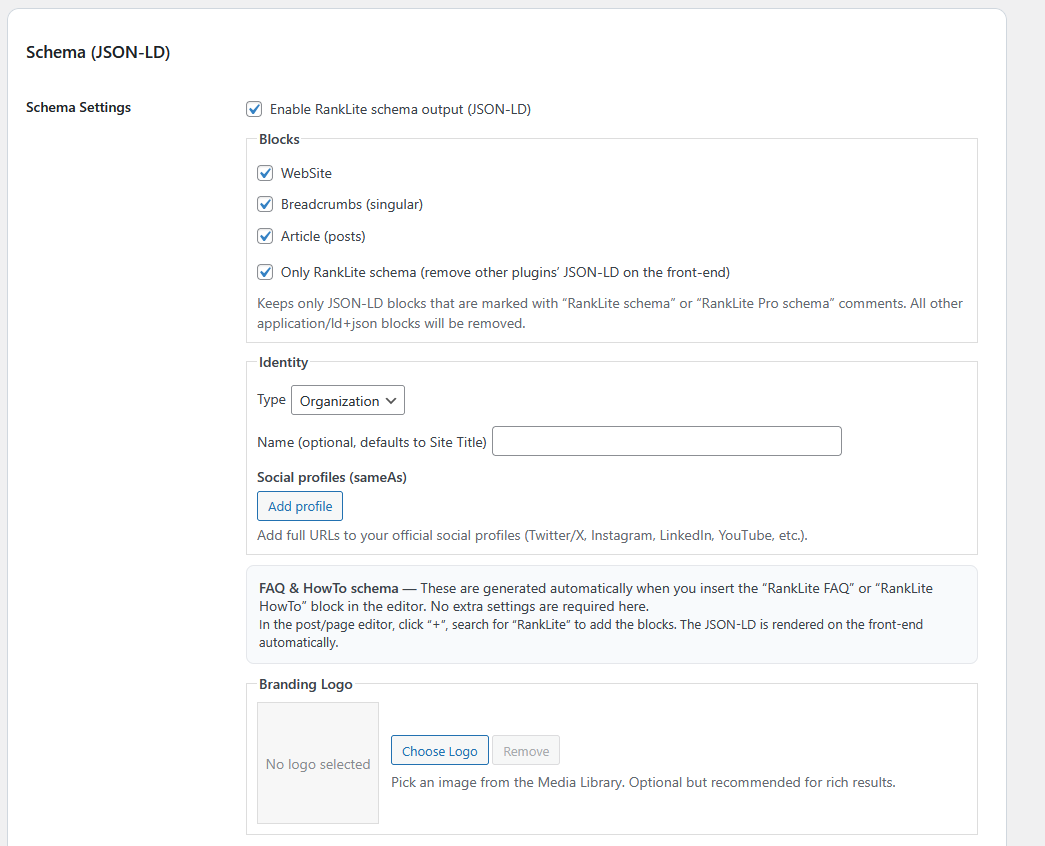Image resolution: width=1045 pixels, height=846 pixels.
Task: Focus the Name (optional) input field
Action: [666, 441]
